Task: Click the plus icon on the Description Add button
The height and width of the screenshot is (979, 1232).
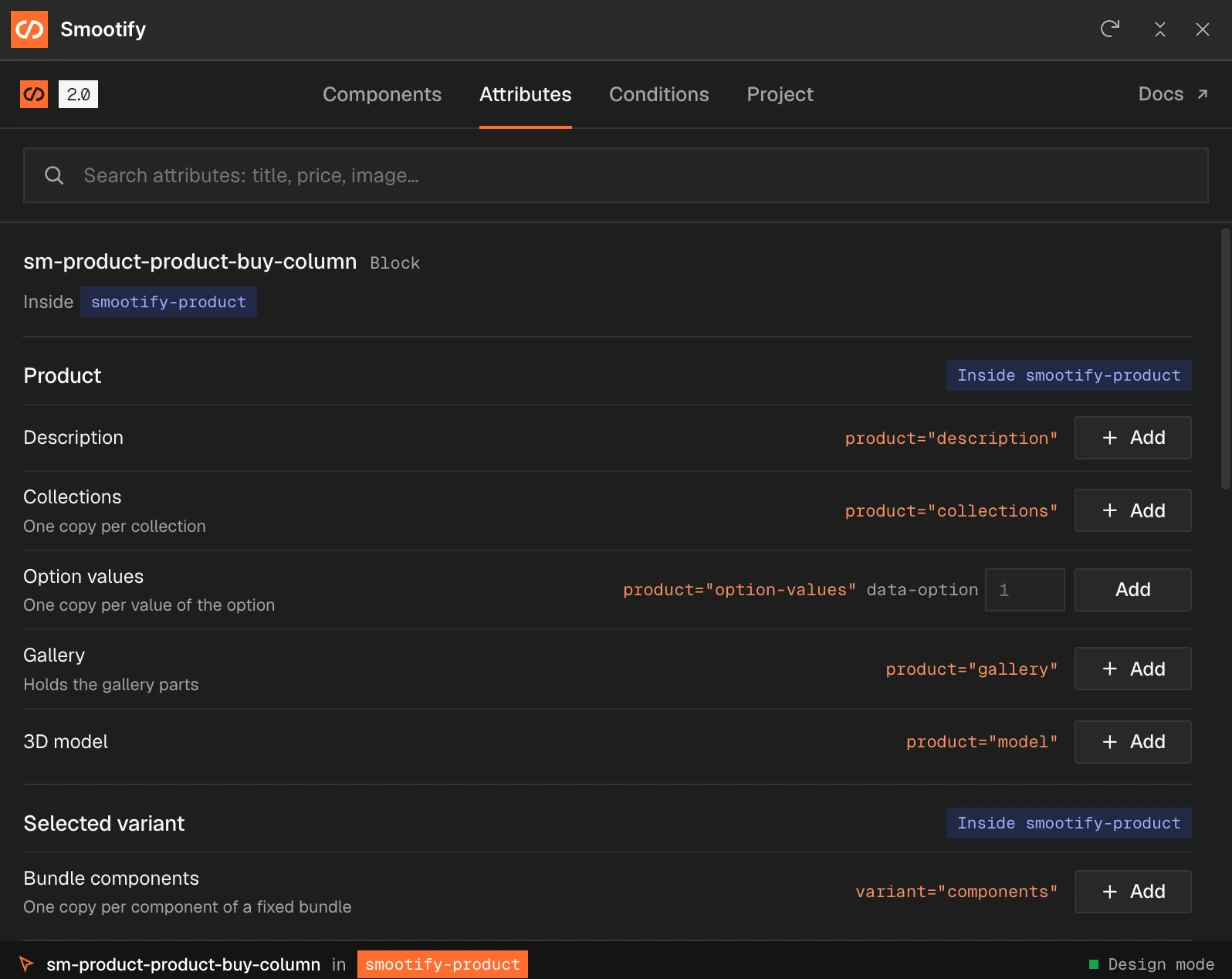Action: tap(1109, 438)
